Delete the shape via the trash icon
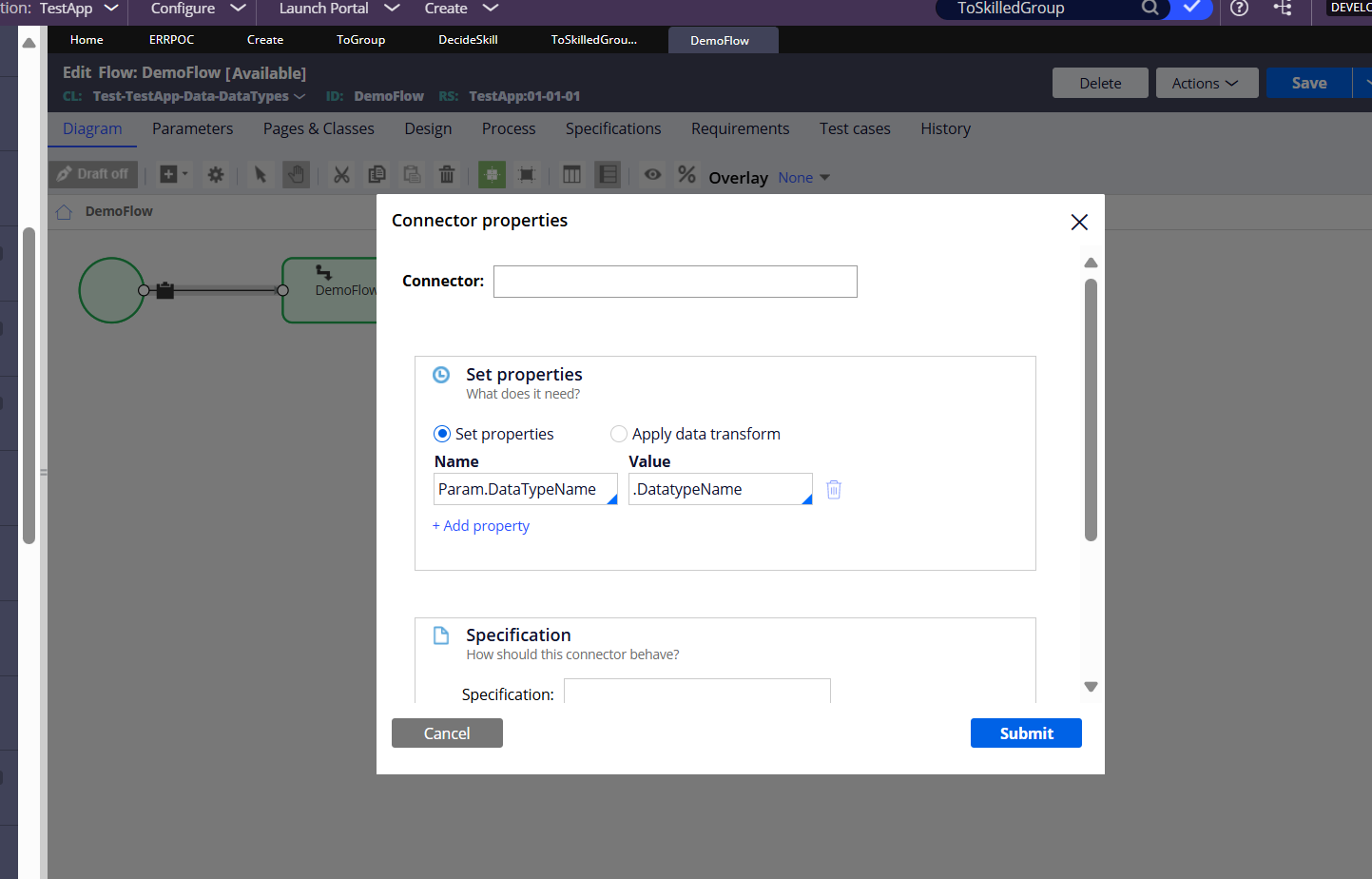The width and height of the screenshot is (1372, 879). pyautogui.click(x=447, y=175)
